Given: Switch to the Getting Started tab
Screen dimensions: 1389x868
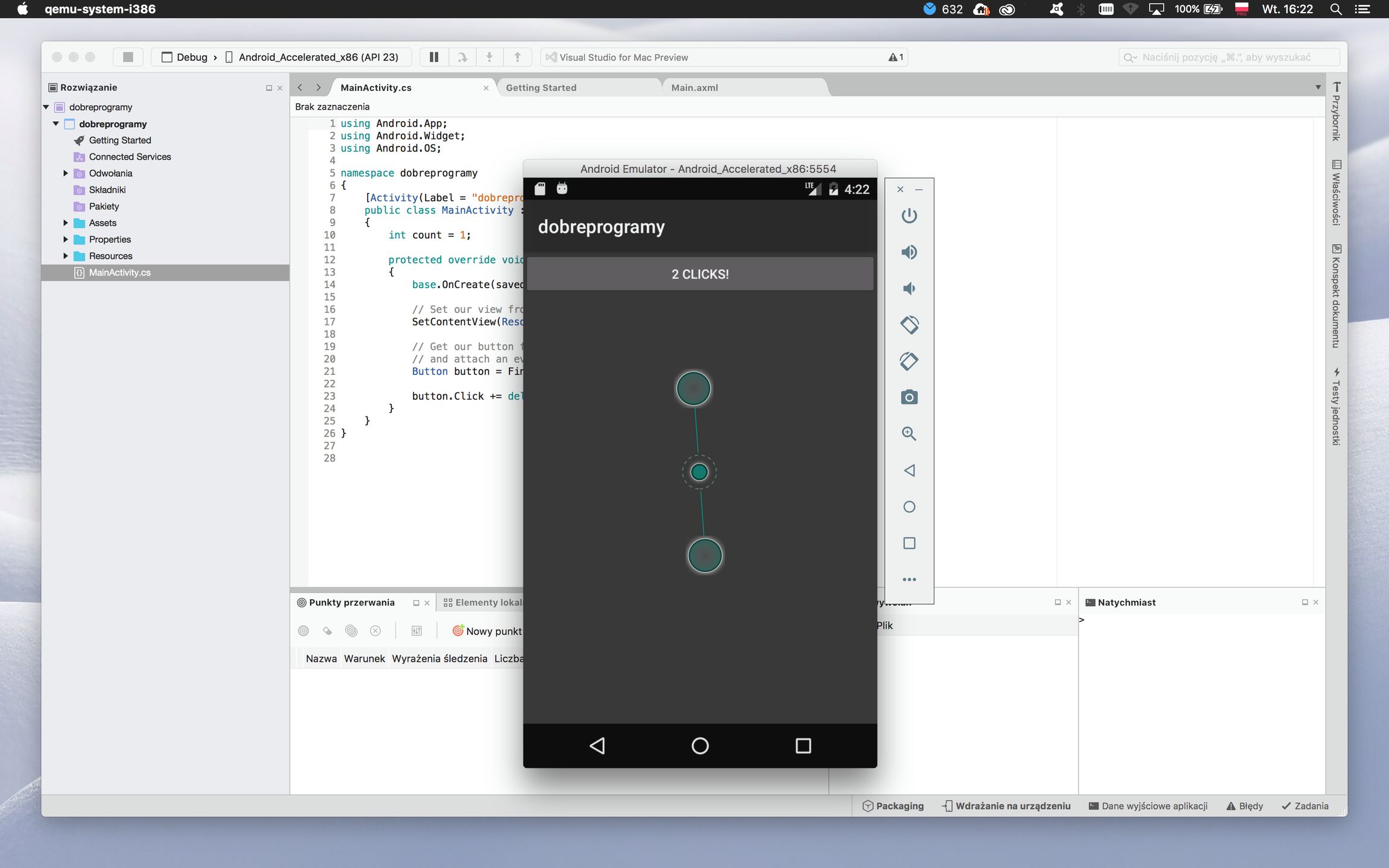Looking at the screenshot, I should 541,87.
